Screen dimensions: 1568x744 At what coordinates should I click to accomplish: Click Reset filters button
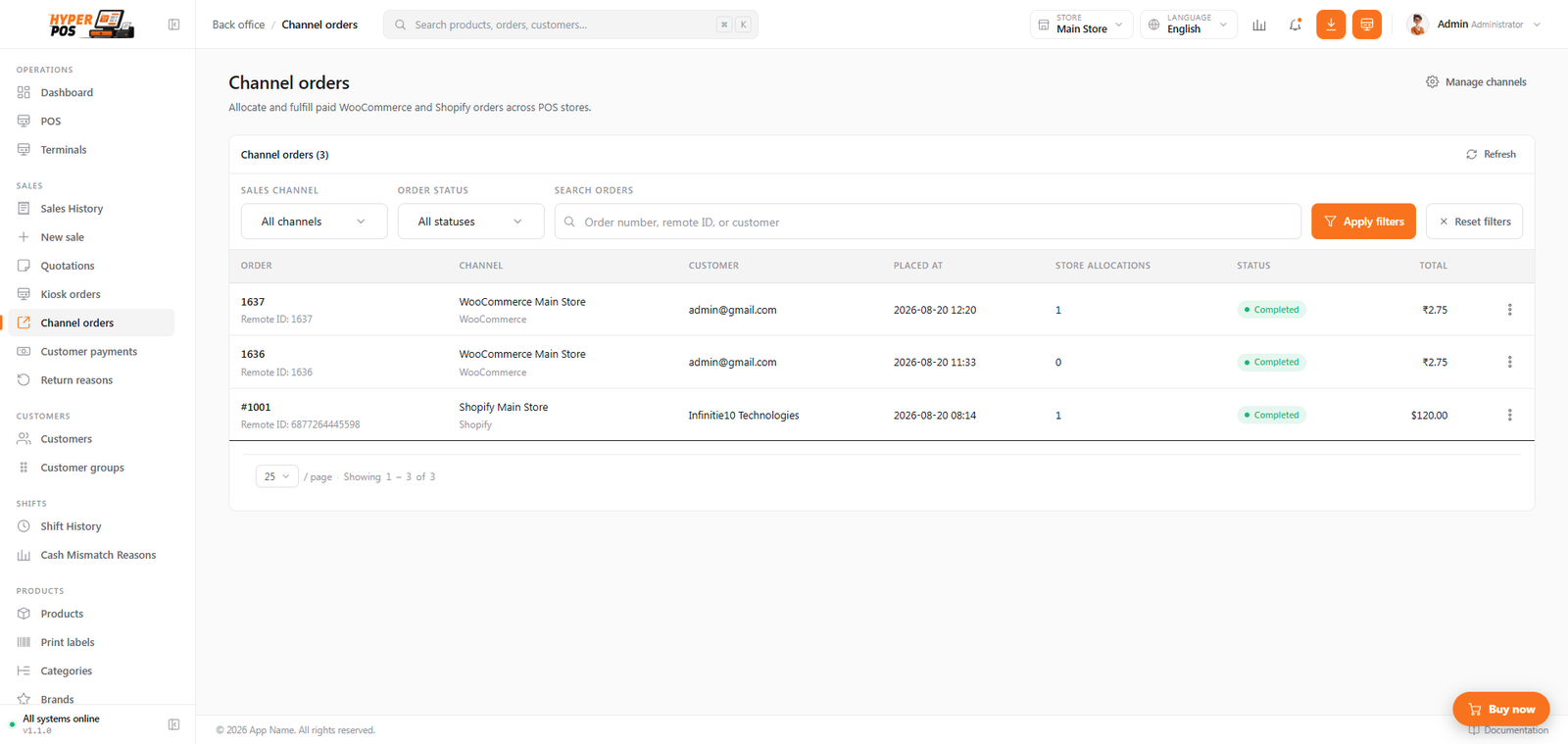[1474, 222]
